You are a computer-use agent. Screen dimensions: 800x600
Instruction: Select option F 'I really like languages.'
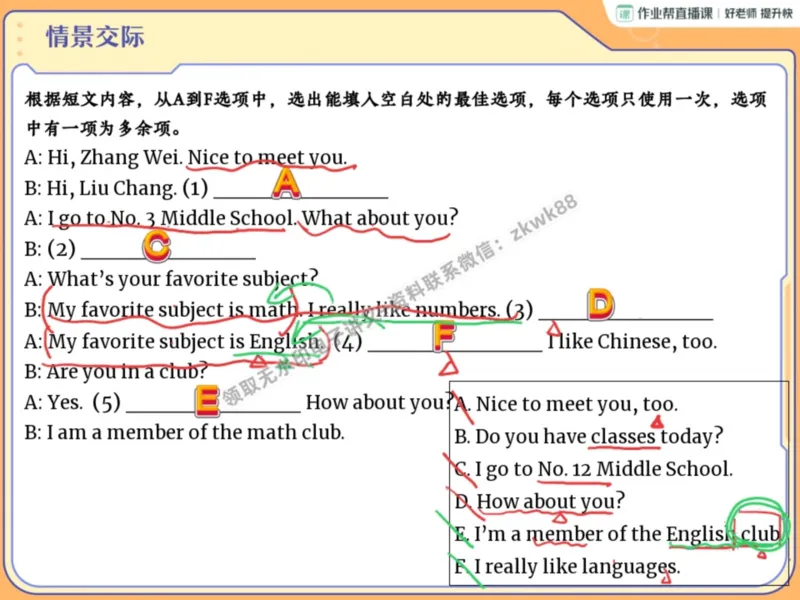567,566
